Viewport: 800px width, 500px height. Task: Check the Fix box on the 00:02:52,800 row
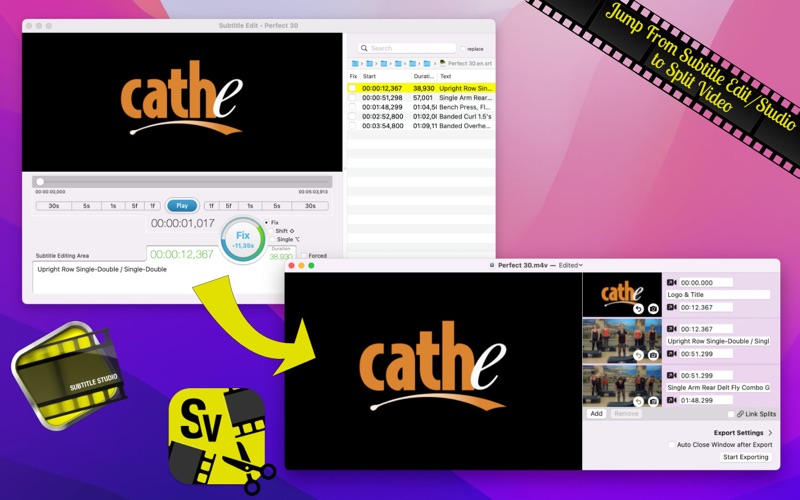pos(352,116)
